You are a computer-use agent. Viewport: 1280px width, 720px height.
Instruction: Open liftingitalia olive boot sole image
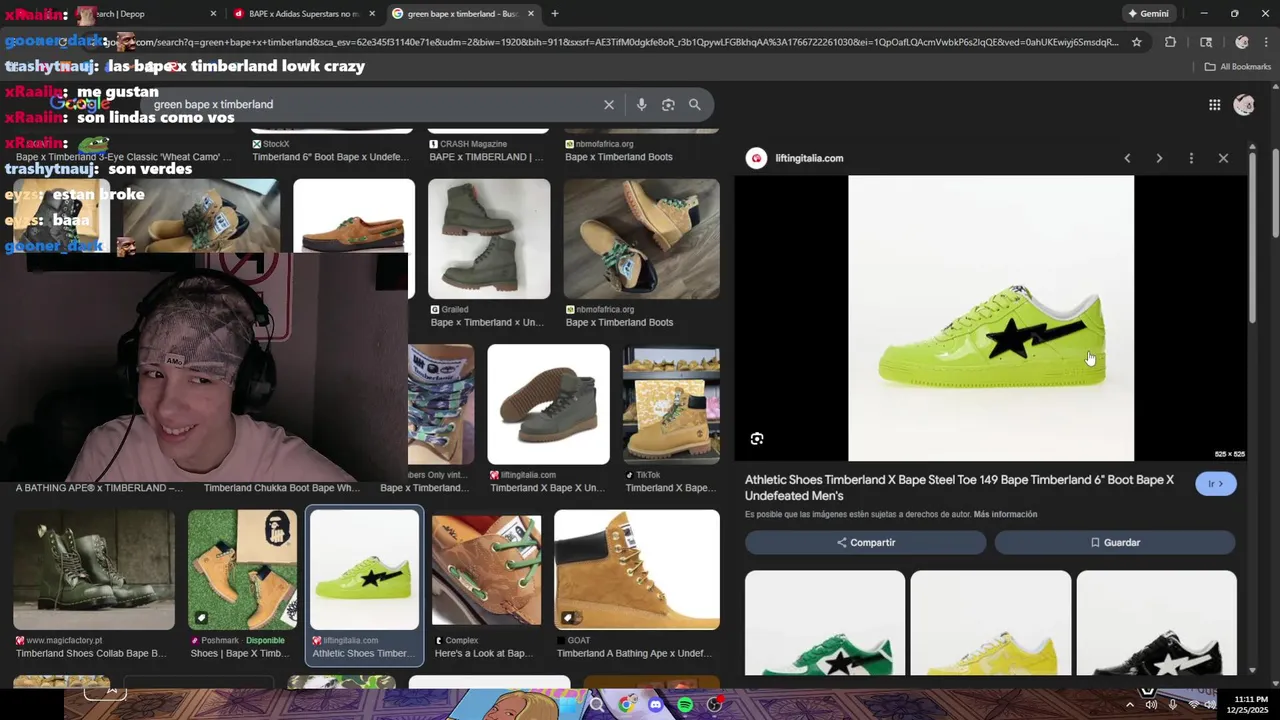click(x=548, y=404)
